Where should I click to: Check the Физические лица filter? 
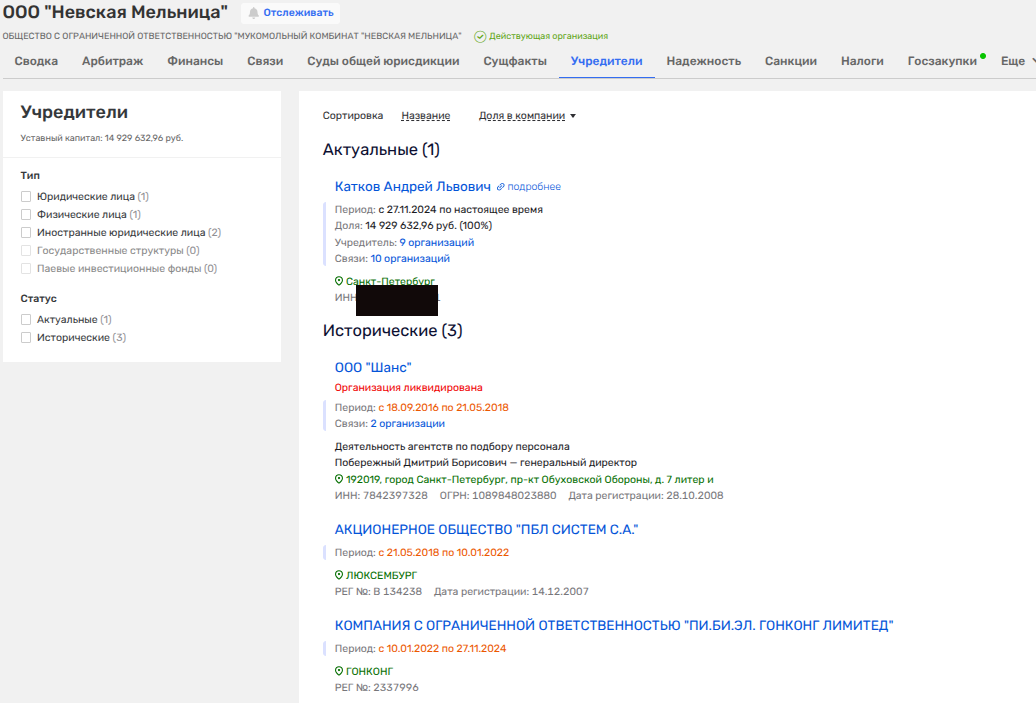pos(26,214)
